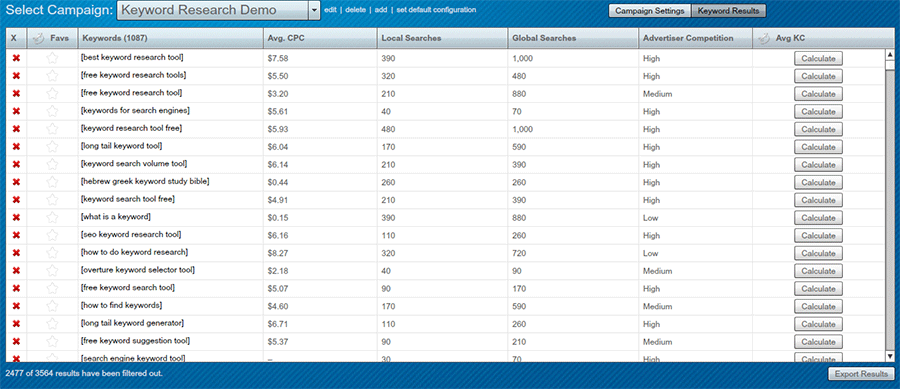900x389 pixels.
Task: Click Export Results button
Action: tap(861, 374)
